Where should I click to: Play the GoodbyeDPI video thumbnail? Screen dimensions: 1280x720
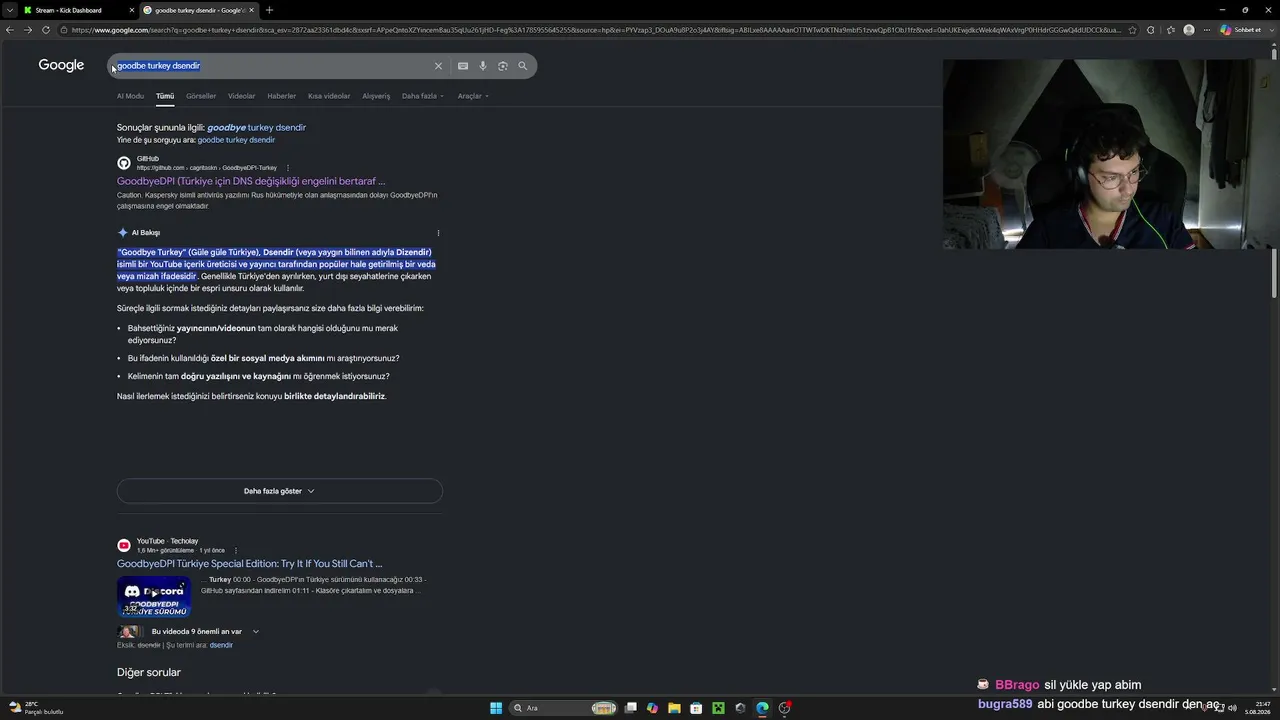(154, 597)
